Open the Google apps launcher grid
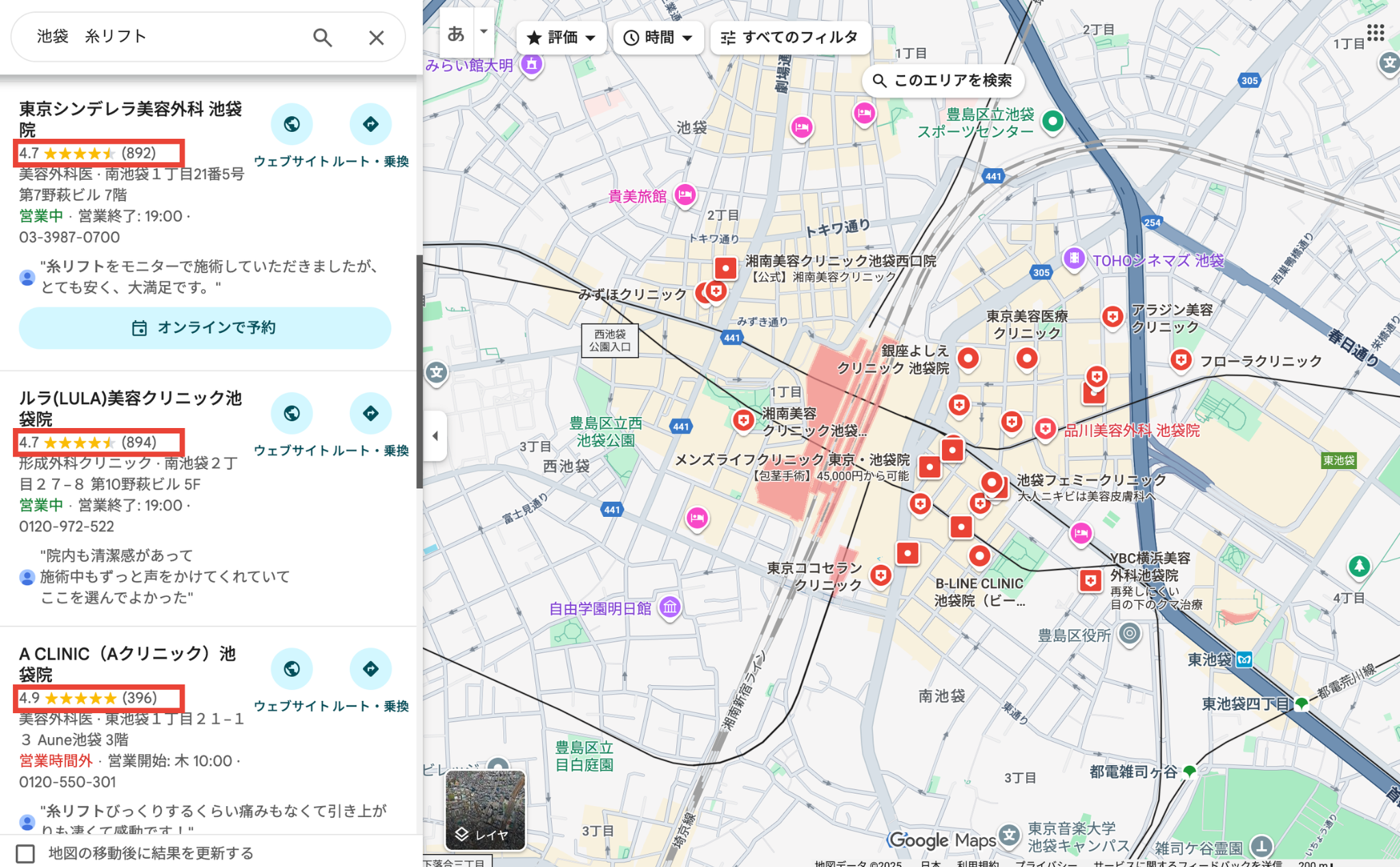1400x867 pixels. coord(1377,32)
